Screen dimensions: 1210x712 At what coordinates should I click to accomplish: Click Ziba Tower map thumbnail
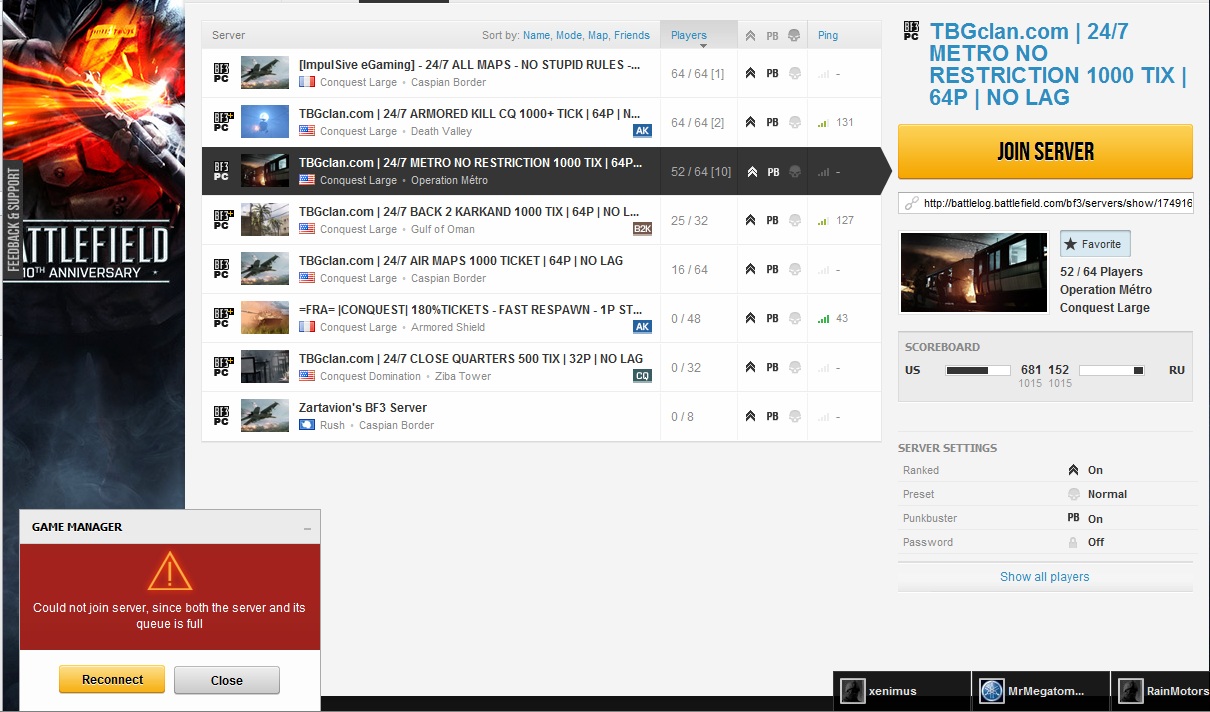265,367
